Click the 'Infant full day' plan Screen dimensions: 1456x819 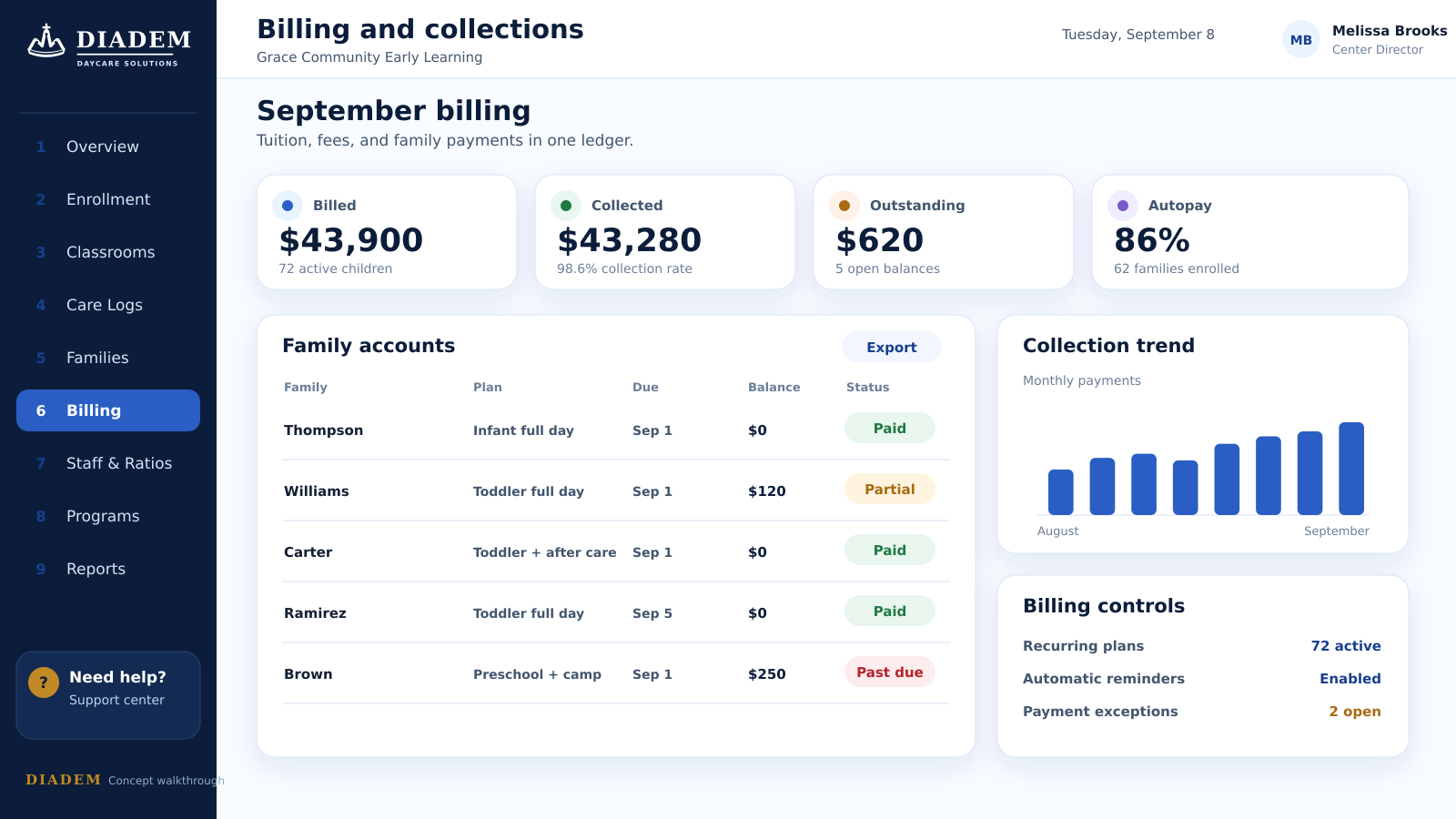point(523,430)
